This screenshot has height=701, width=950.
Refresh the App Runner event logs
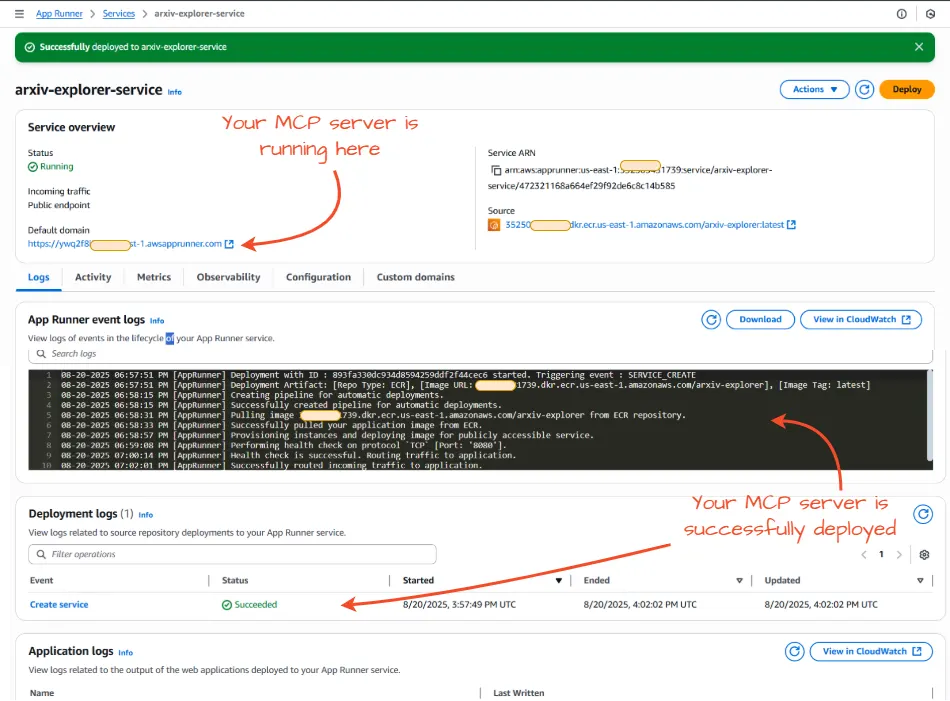click(x=711, y=319)
